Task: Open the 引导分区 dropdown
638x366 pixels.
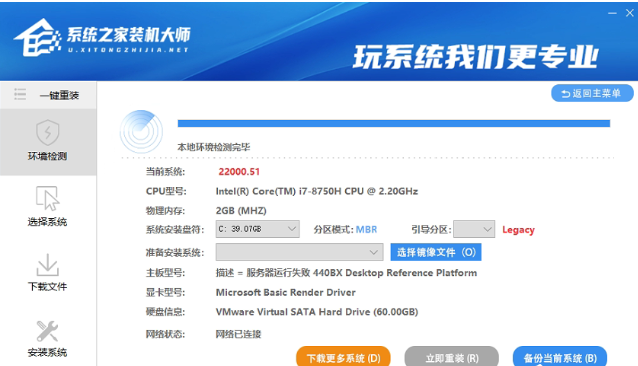Action: 474,229
